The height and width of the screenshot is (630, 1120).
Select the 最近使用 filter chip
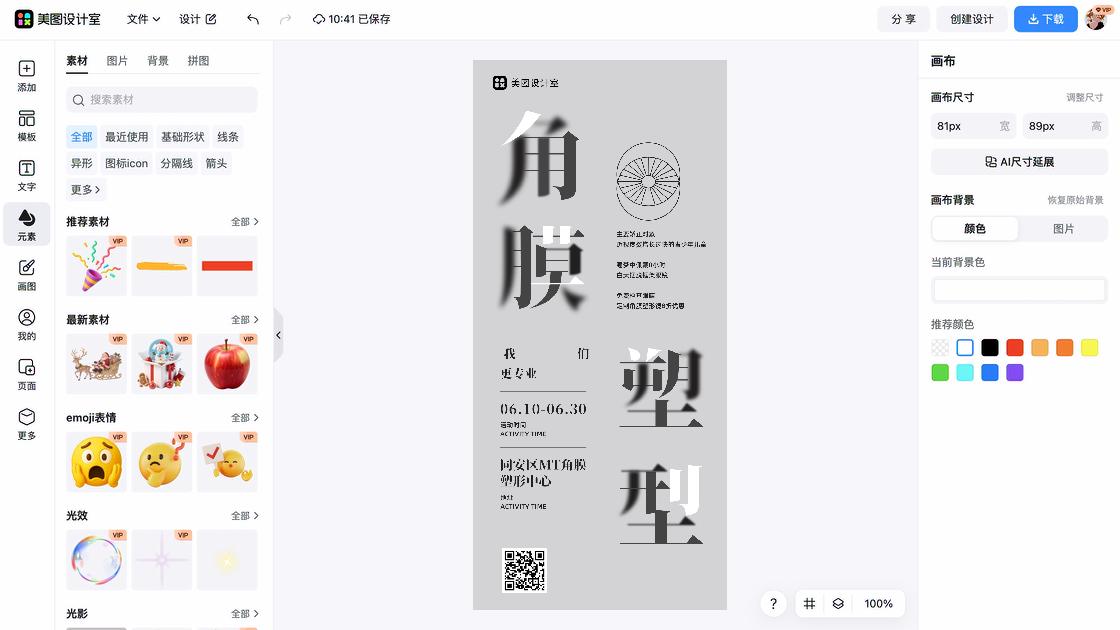click(x=126, y=137)
